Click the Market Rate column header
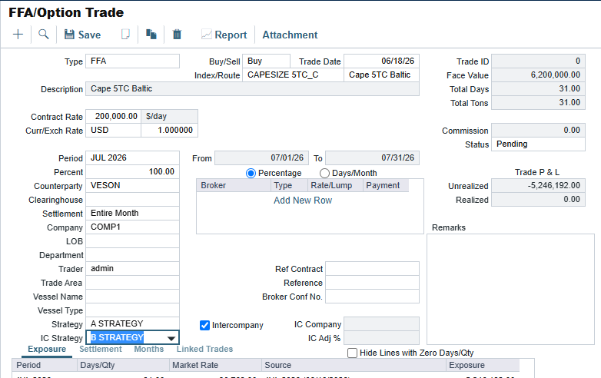The width and height of the screenshot is (601, 378). (215, 365)
